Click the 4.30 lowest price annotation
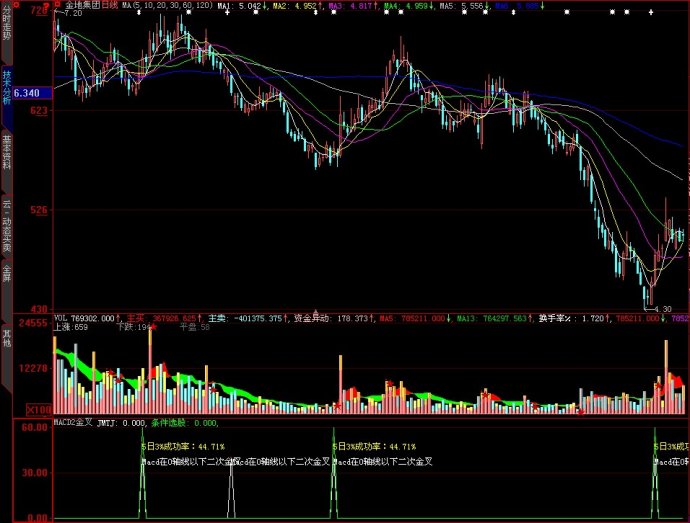The width and height of the screenshot is (690, 523). click(663, 309)
